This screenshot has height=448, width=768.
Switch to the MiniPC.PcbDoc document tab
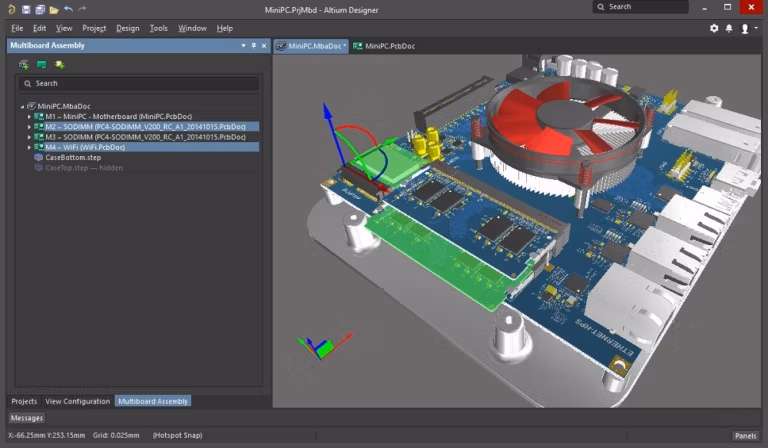point(384,46)
